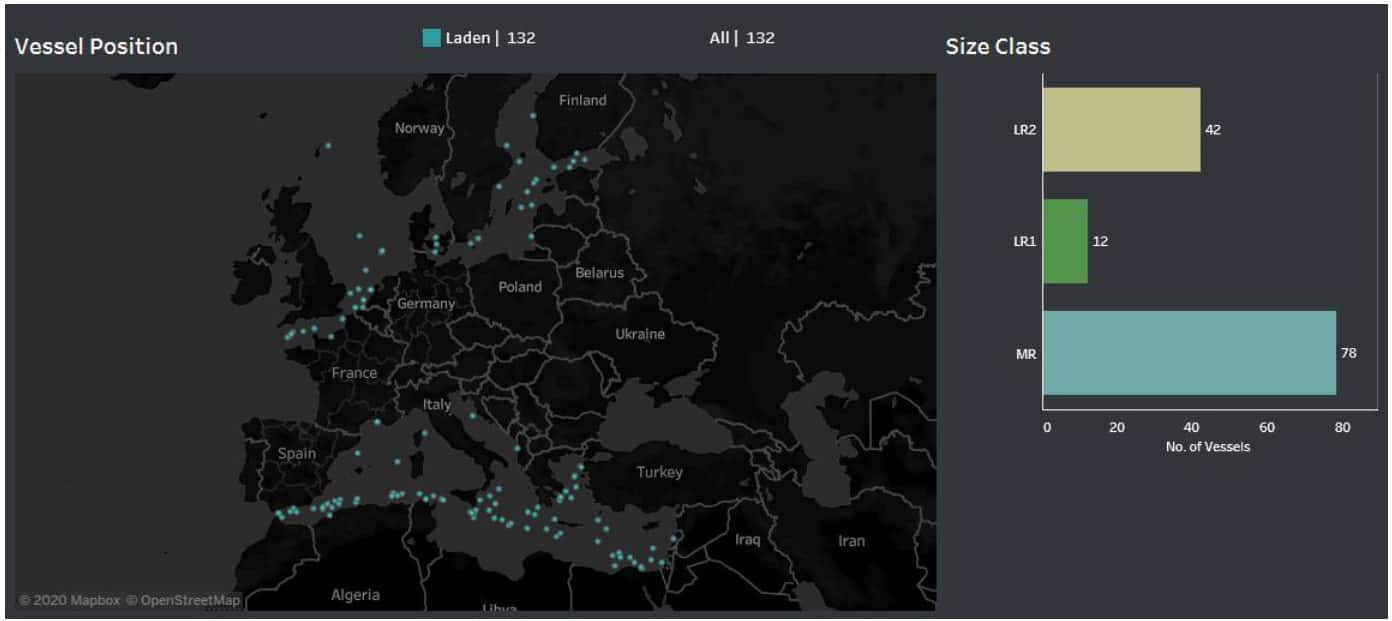Click the Norway label on the map
This screenshot has width=1392, height=621.
(419, 128)
